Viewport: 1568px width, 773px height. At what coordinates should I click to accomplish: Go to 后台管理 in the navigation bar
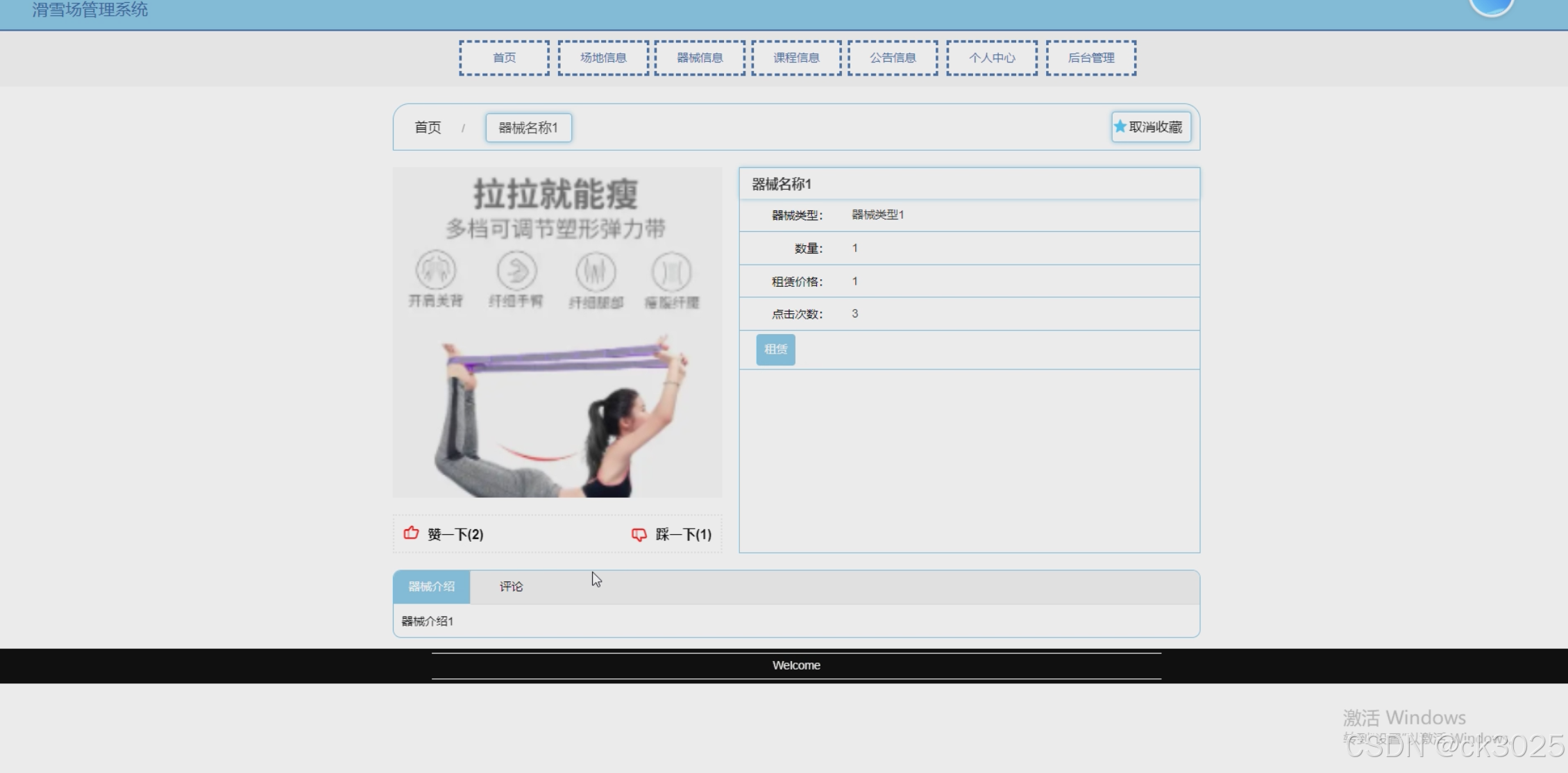pos(1091,58)
